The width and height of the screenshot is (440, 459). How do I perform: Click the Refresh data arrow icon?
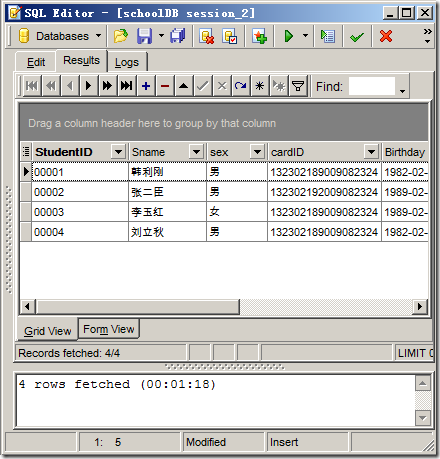pyautogui.click(x=241, y=86)
